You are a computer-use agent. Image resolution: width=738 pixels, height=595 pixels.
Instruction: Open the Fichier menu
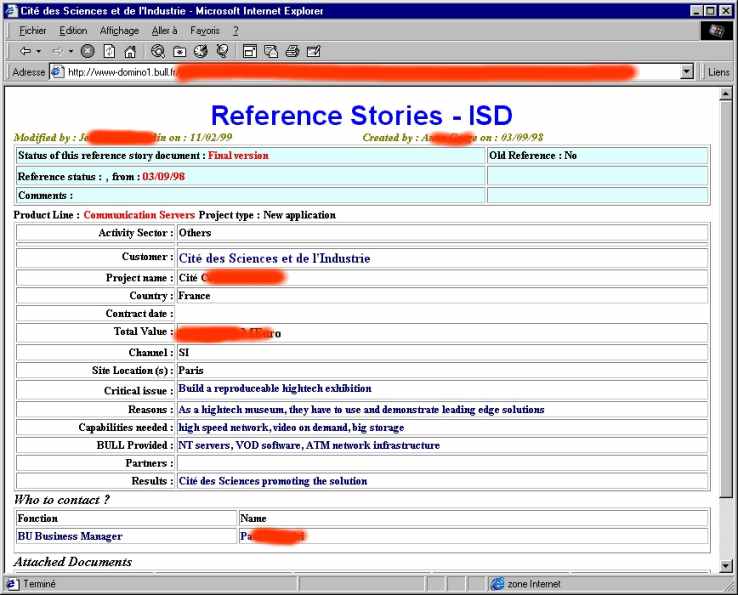32,31
